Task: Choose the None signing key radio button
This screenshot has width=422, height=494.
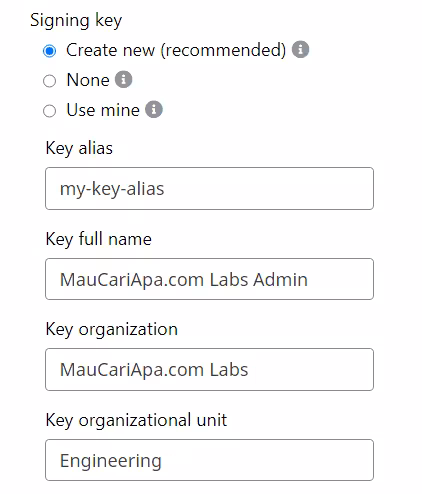Action: (50, 81)
